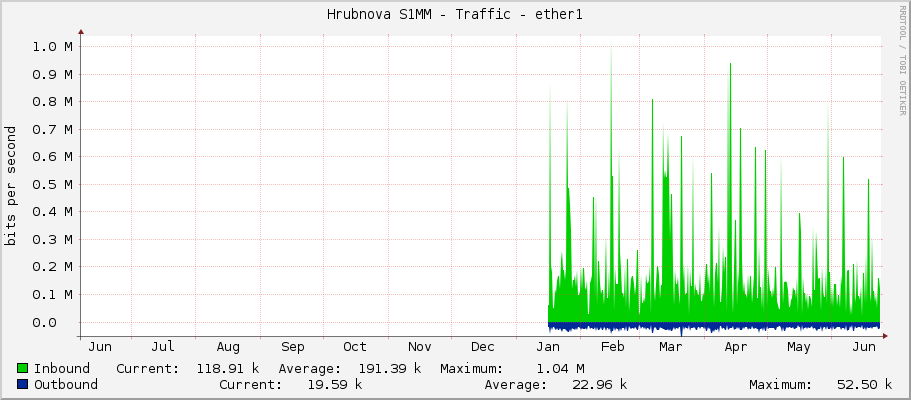Screen dimensions: 911x400
Task: Click the '0.8 M' y-axis label
Action: [52, 102]
